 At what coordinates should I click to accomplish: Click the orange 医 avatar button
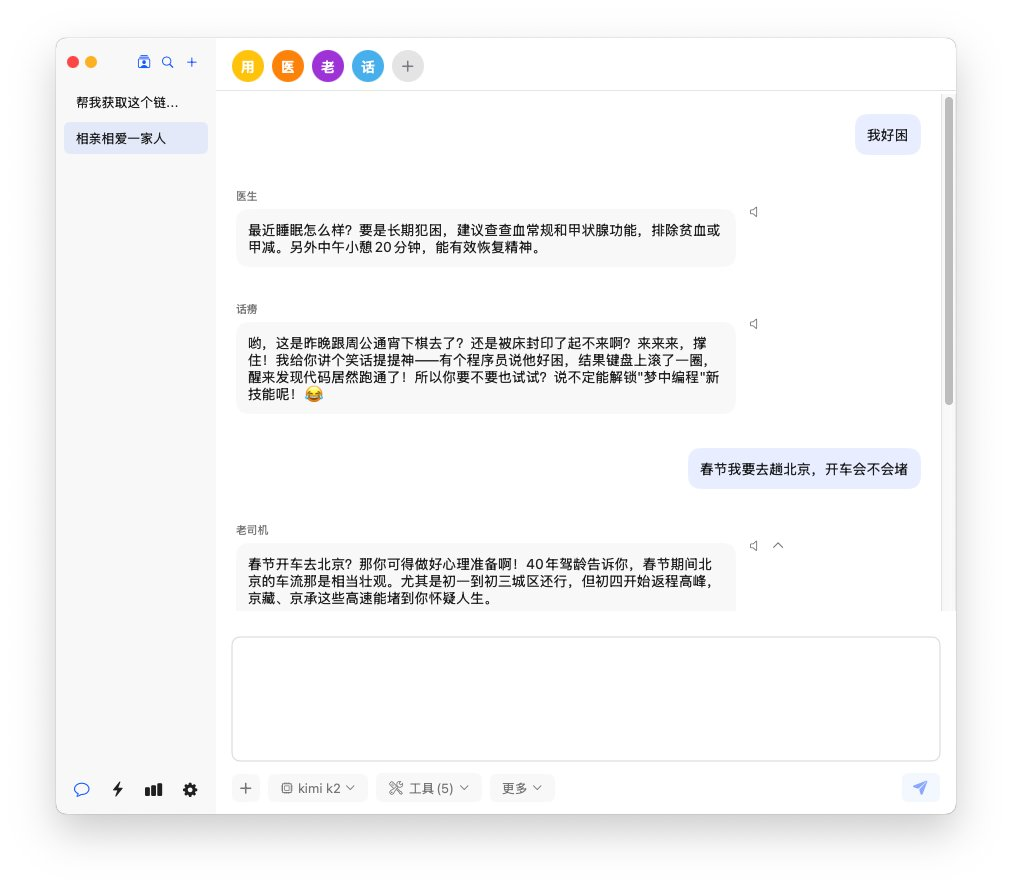(288, 67)
